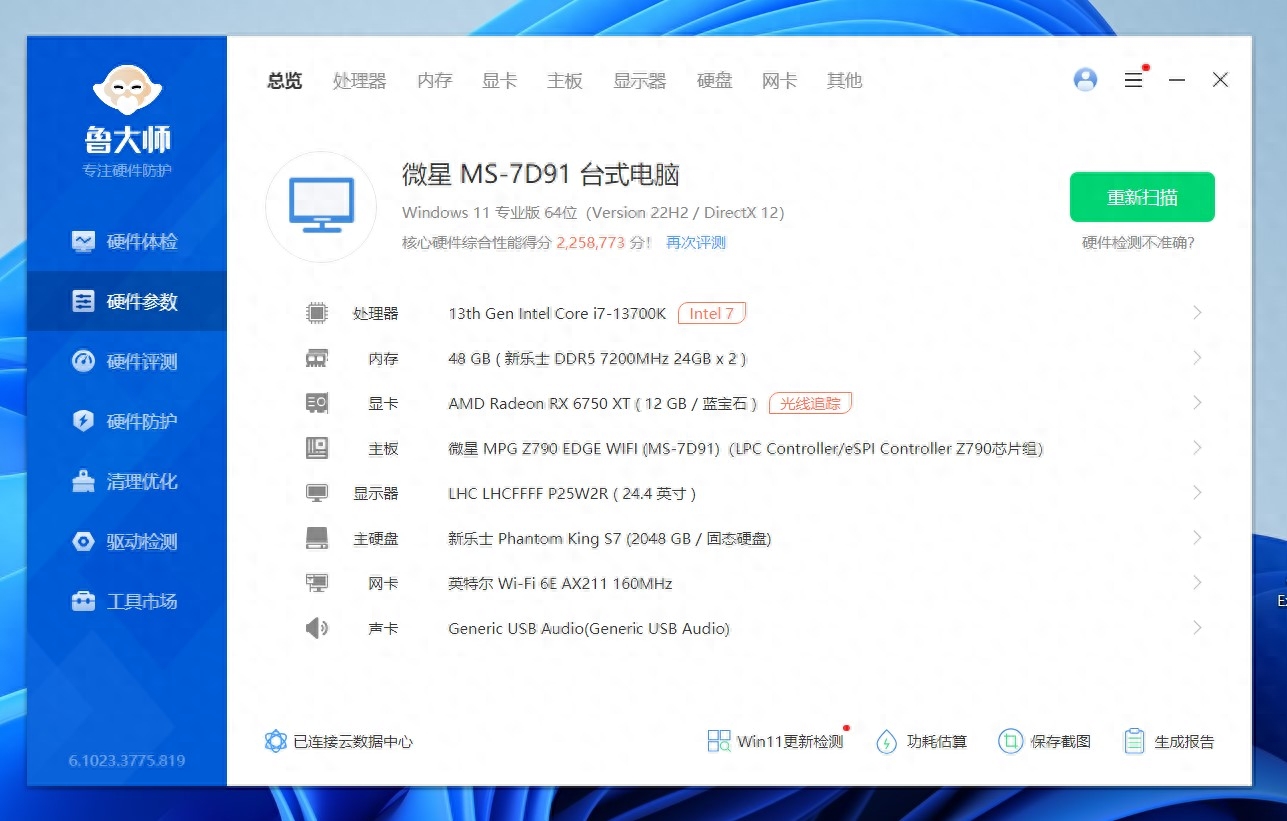This screenshot has height=821, width=1287.
Task: Click the 声卡 speaker icon
Action: [317, 628]
